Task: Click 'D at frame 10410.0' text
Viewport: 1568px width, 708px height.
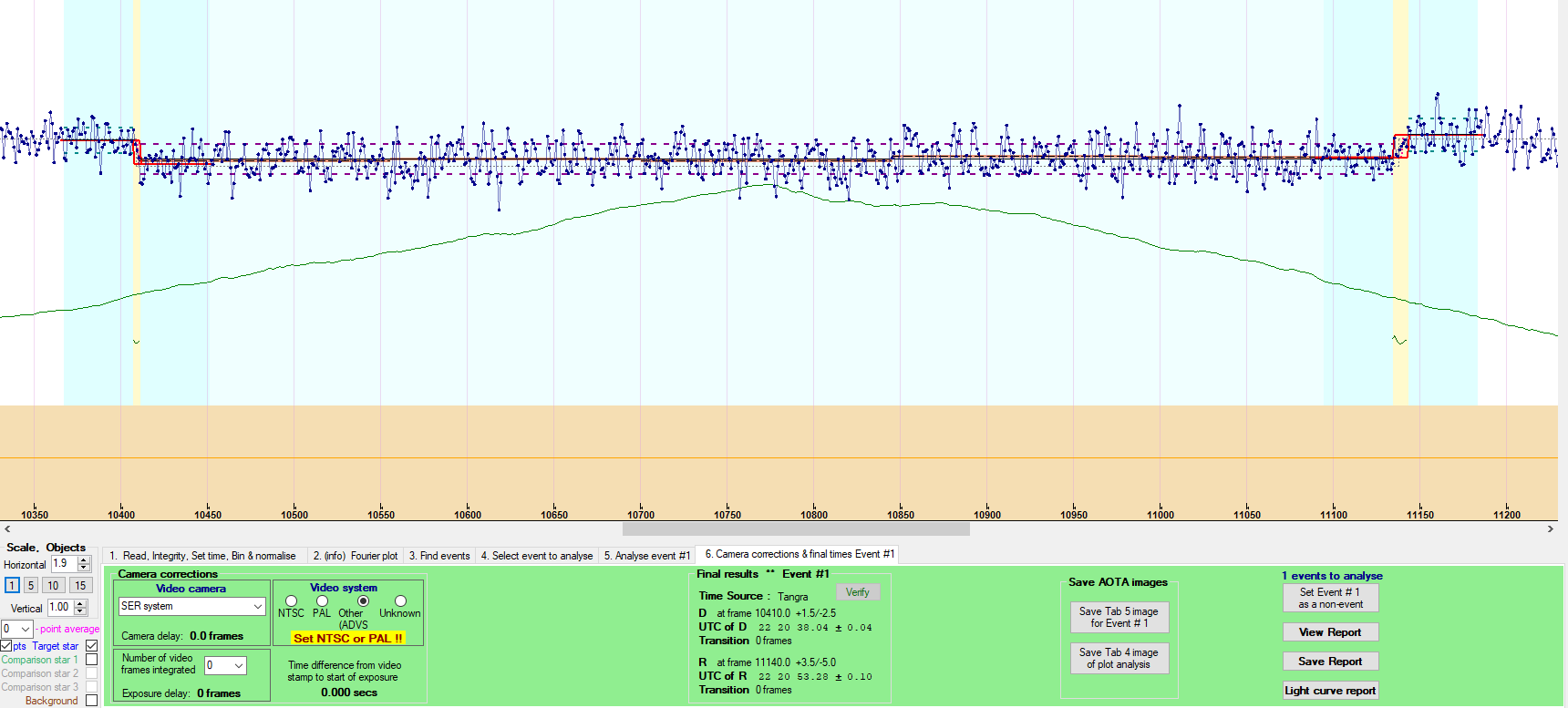Action: [745, 613]
